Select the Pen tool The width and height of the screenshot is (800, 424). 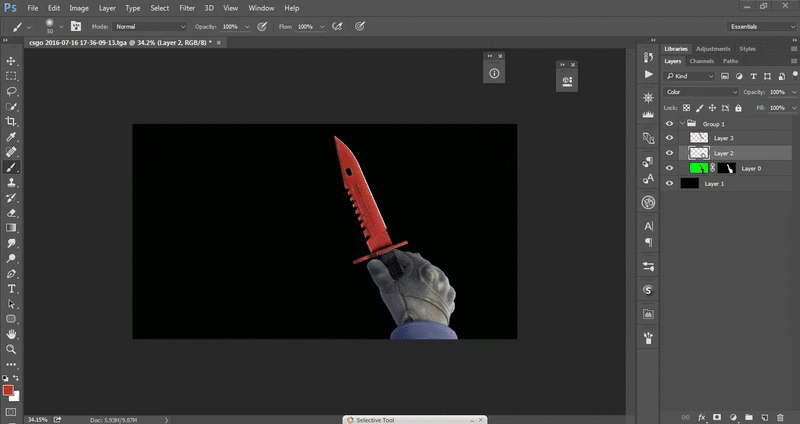(11, 273)
